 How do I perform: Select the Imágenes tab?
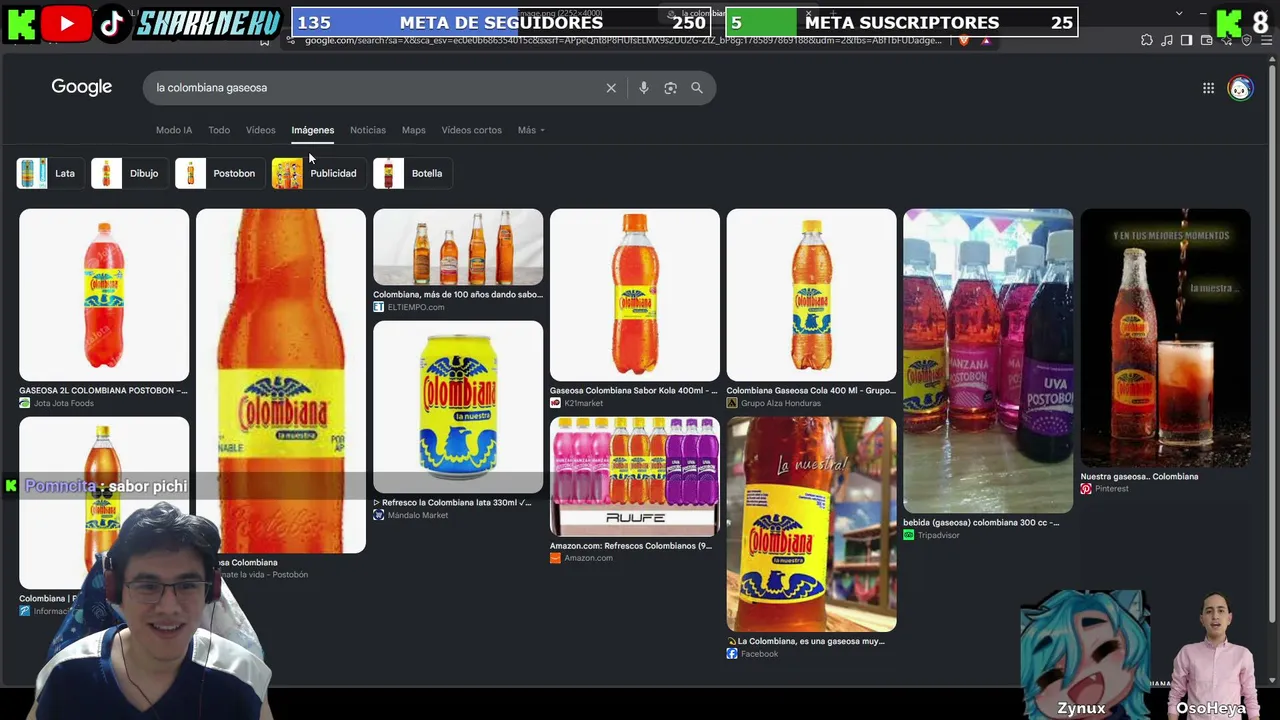pyautogui.click(x=313, y=130)
